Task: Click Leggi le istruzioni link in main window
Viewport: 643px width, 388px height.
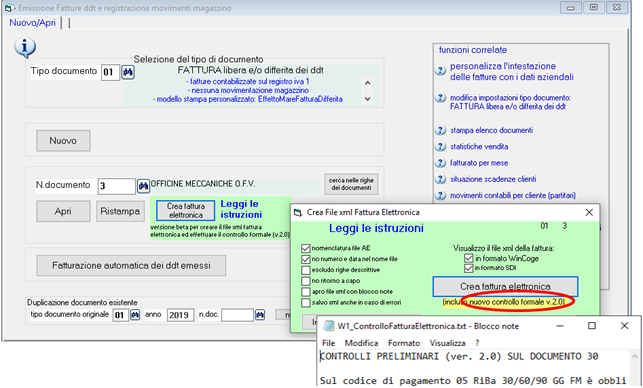Action: [241, 209]
